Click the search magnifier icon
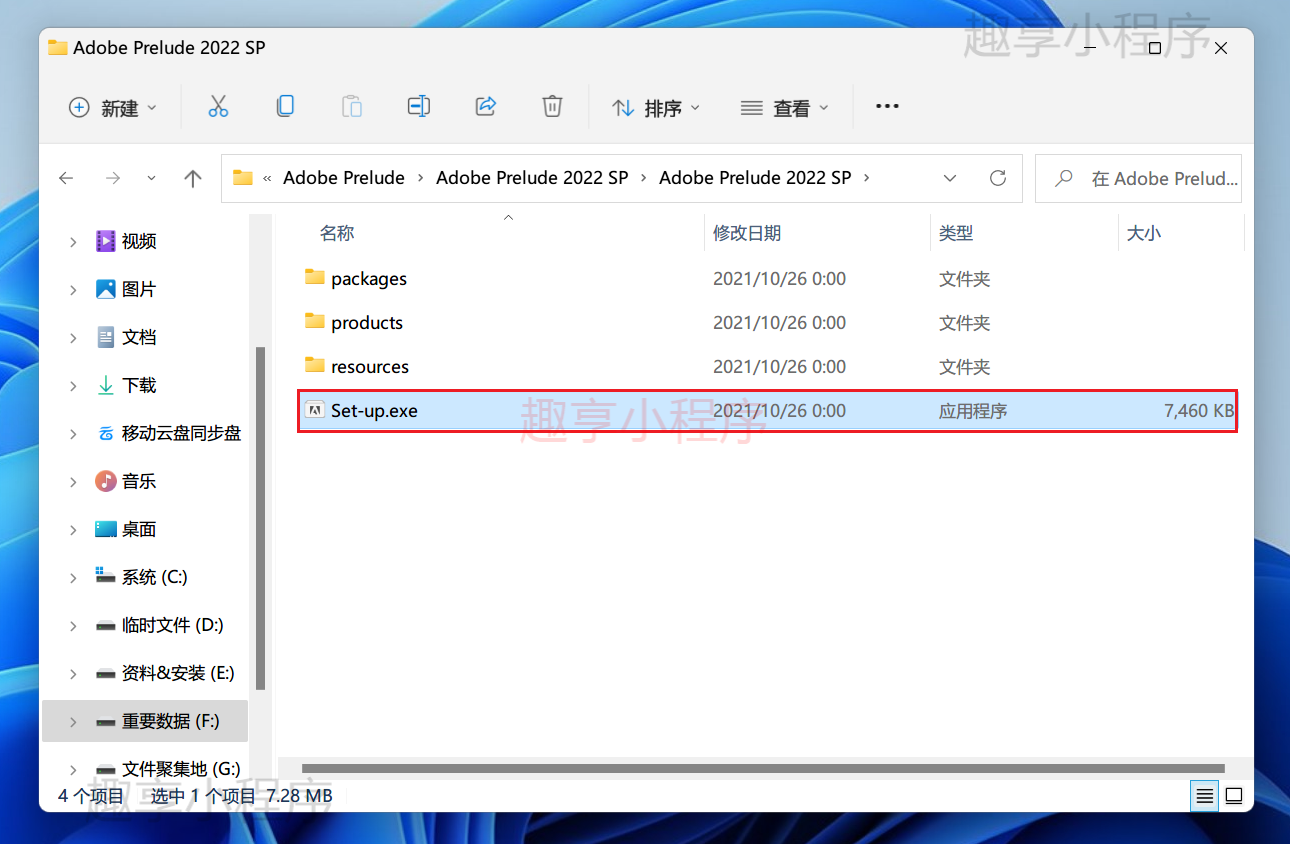 point(1064,178)
